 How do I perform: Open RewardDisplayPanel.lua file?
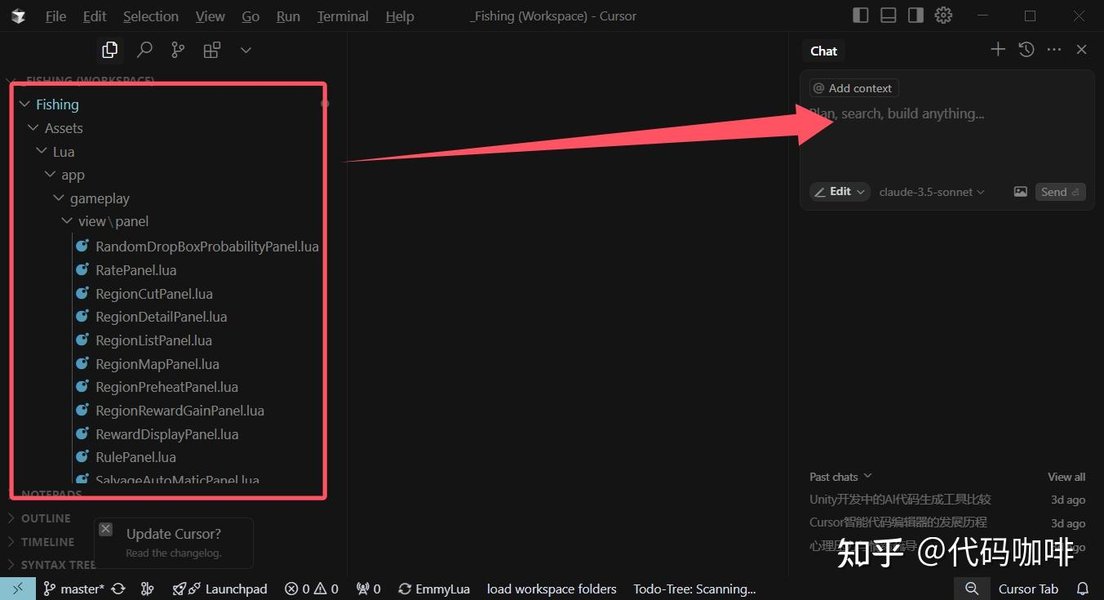(169, 435)
